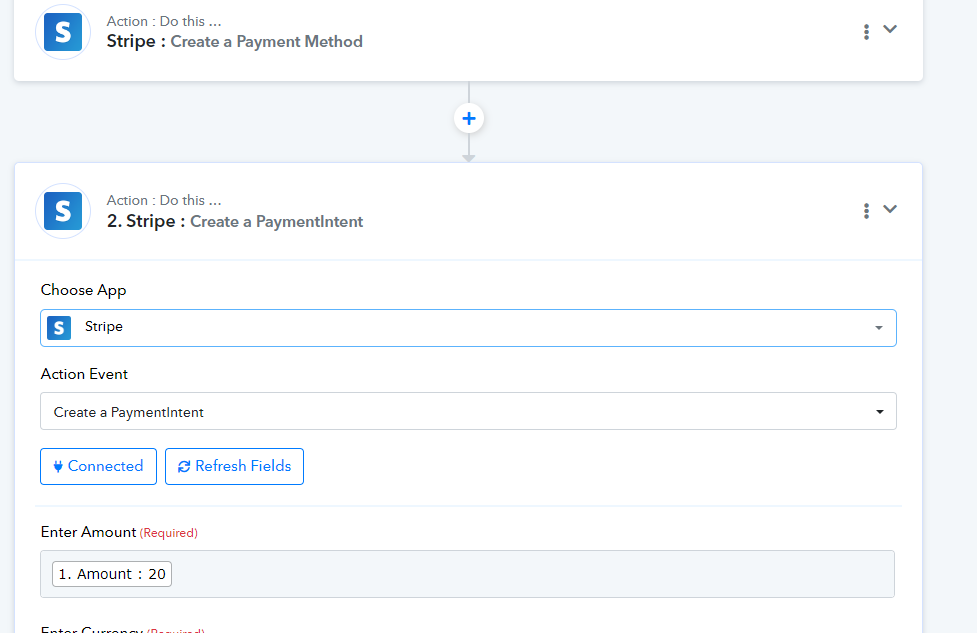Click the 'Action Event' label
The image size is (977, 633).
pyautogui.click(x=84, y=374)
